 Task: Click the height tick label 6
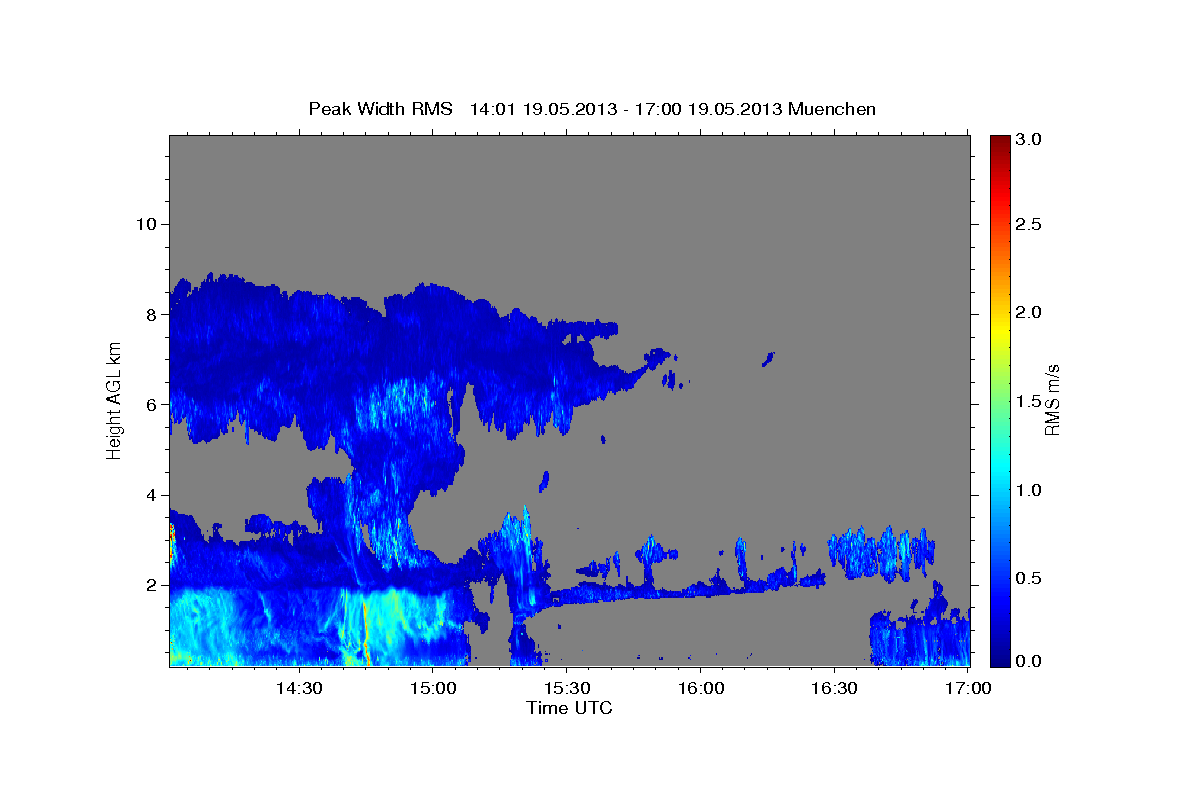pyautogui.click(x=150, y=404)
